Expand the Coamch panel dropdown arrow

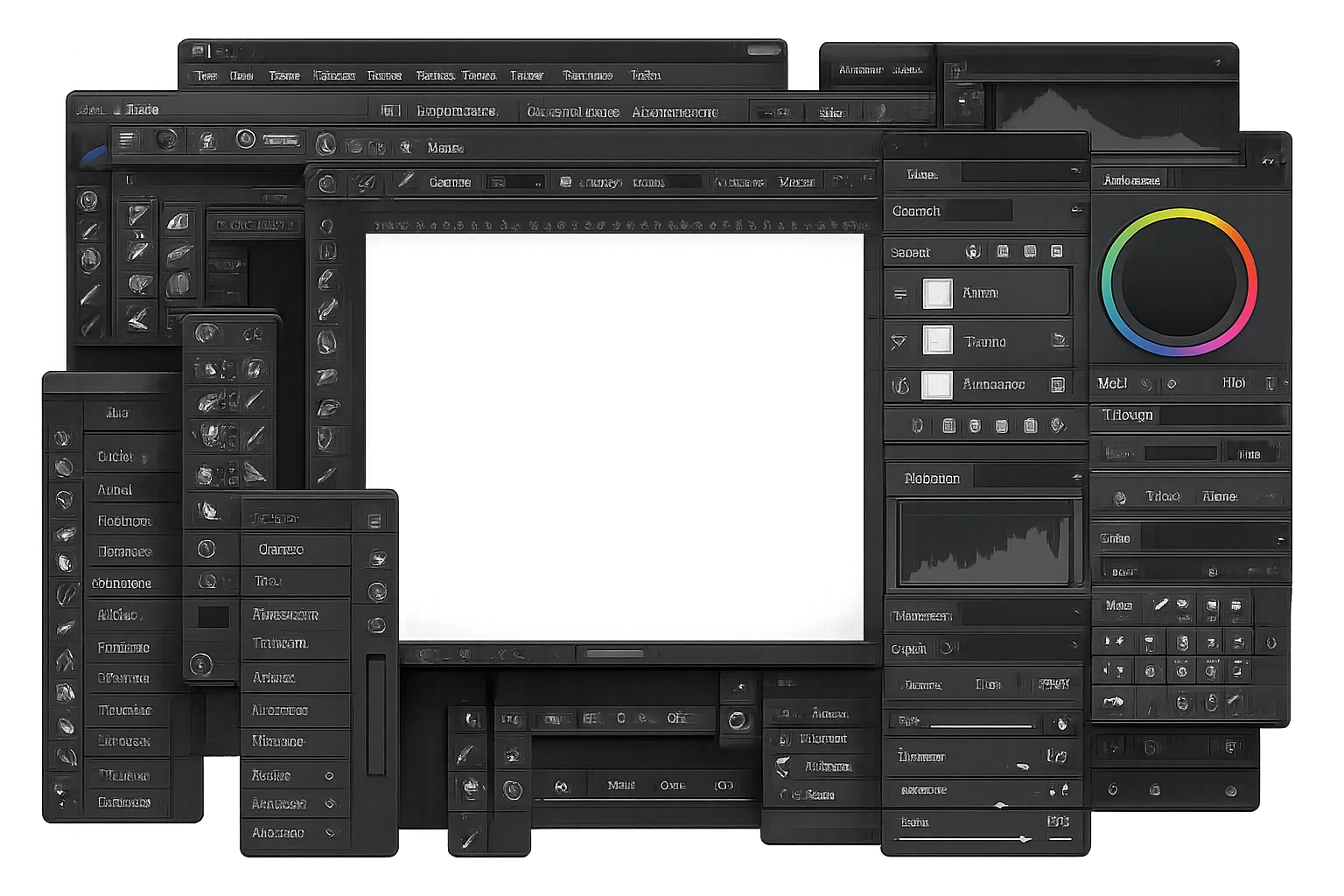[1075, 210]
